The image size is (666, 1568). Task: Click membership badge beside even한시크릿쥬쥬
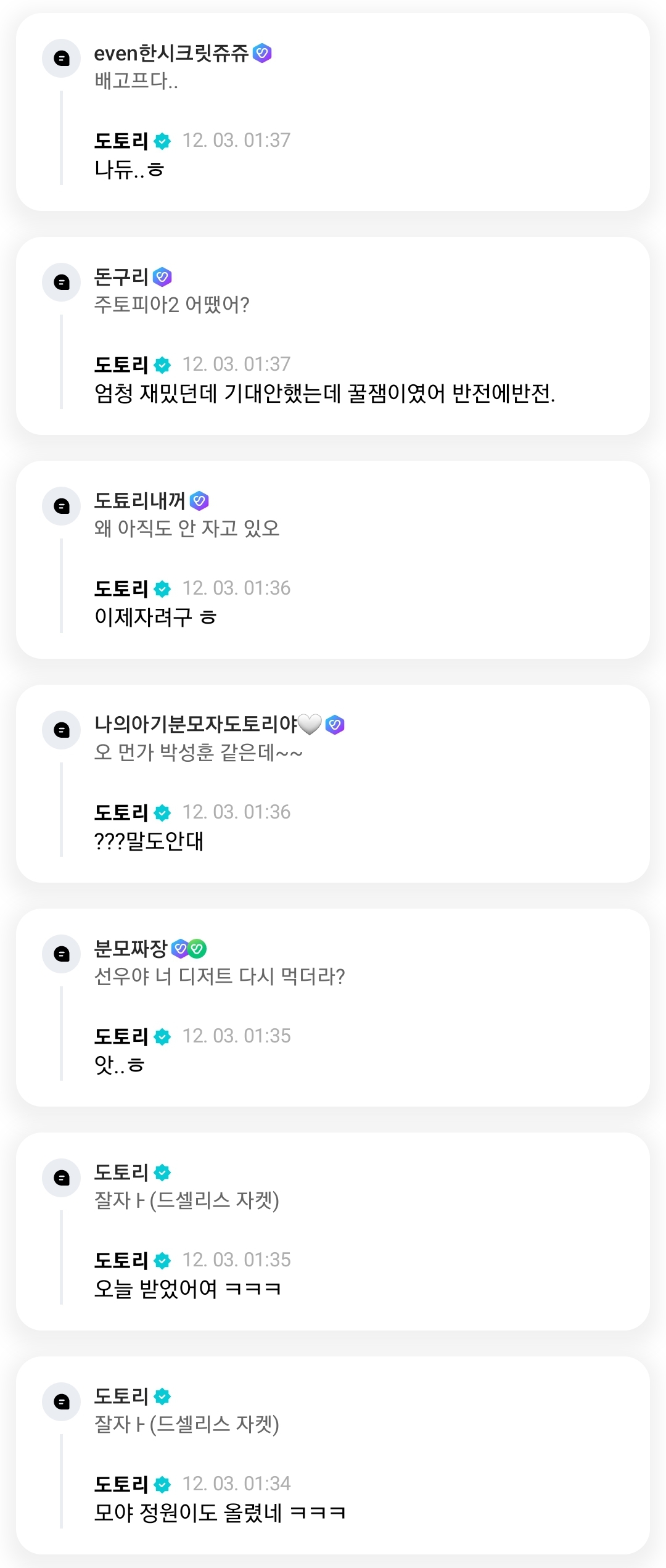(x=263, y=54)
